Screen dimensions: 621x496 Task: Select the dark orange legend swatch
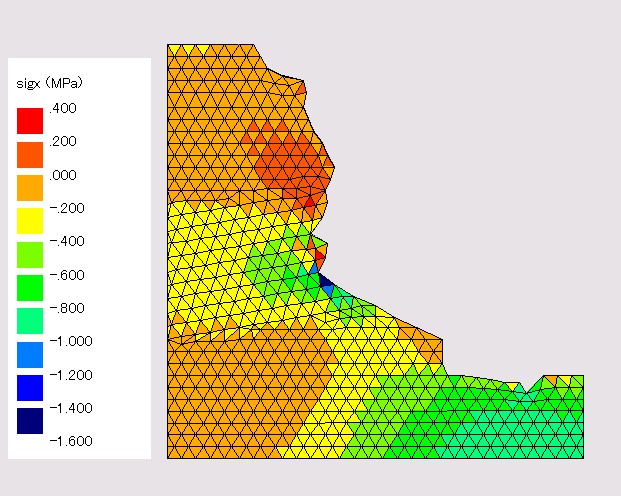(30, 154)
